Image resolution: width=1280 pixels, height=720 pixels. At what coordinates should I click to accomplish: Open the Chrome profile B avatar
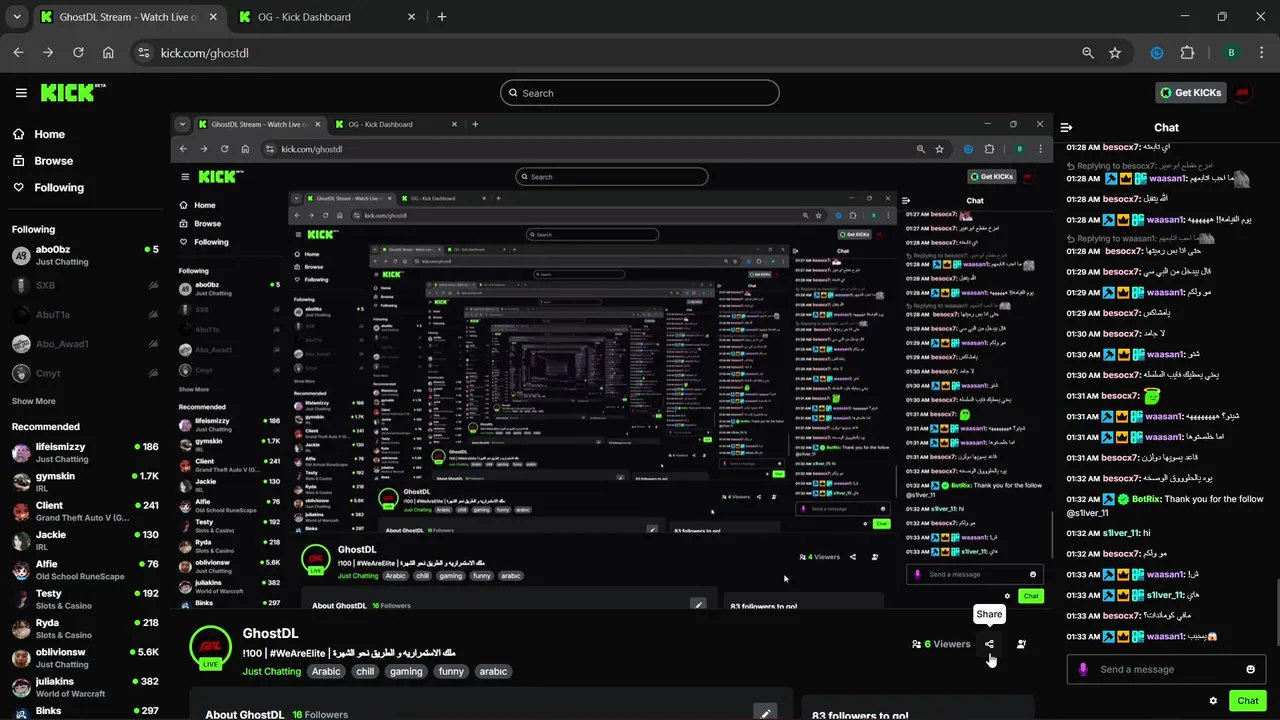(1231, 53)
